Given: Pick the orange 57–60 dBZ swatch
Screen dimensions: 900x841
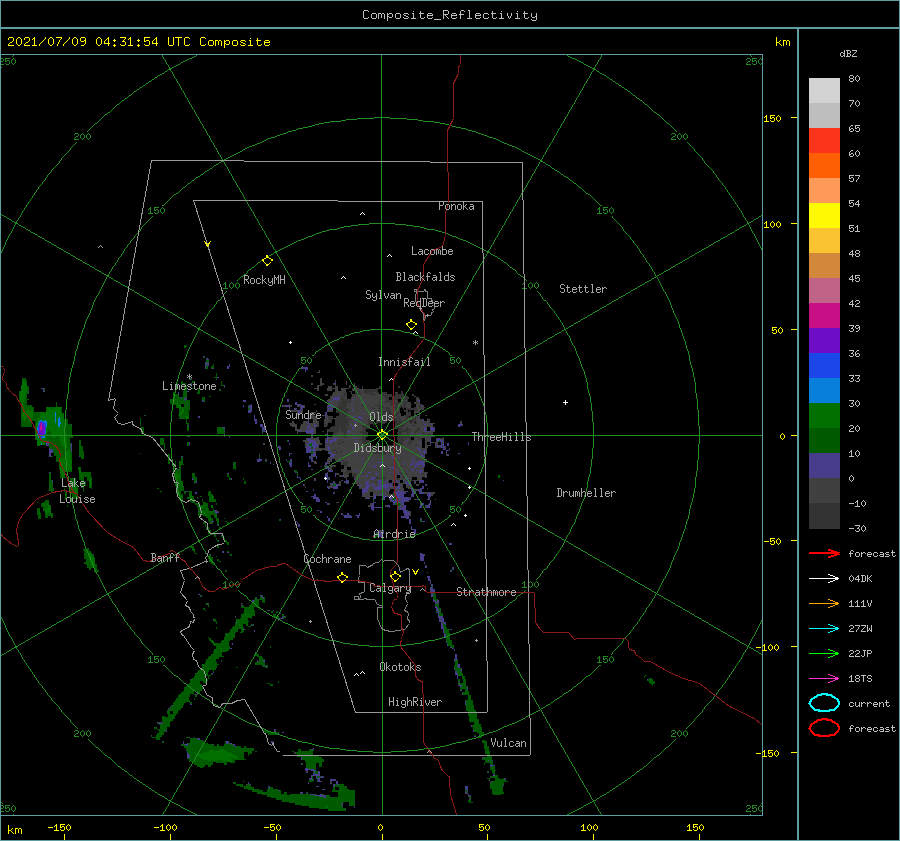Looking at the screenshot, I should 824,166.
